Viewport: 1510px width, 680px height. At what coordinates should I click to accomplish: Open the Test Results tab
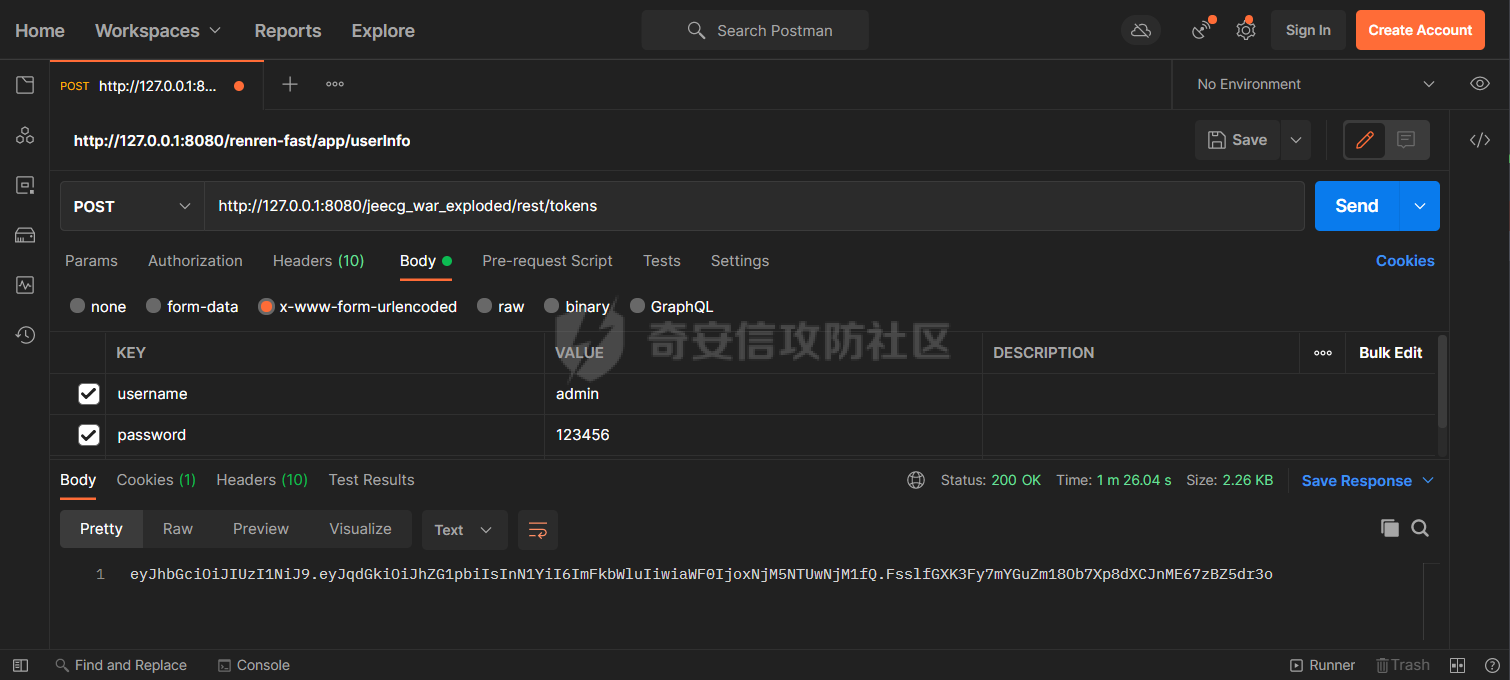pos(371,480)
